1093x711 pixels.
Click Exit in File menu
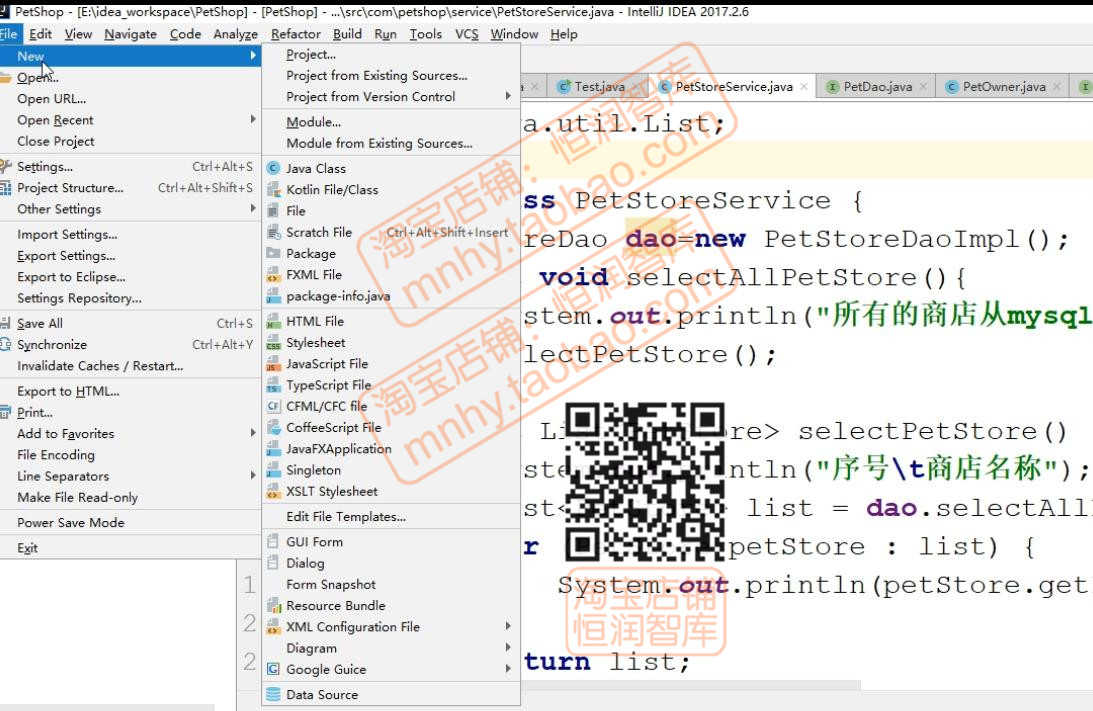click(27, 548)
